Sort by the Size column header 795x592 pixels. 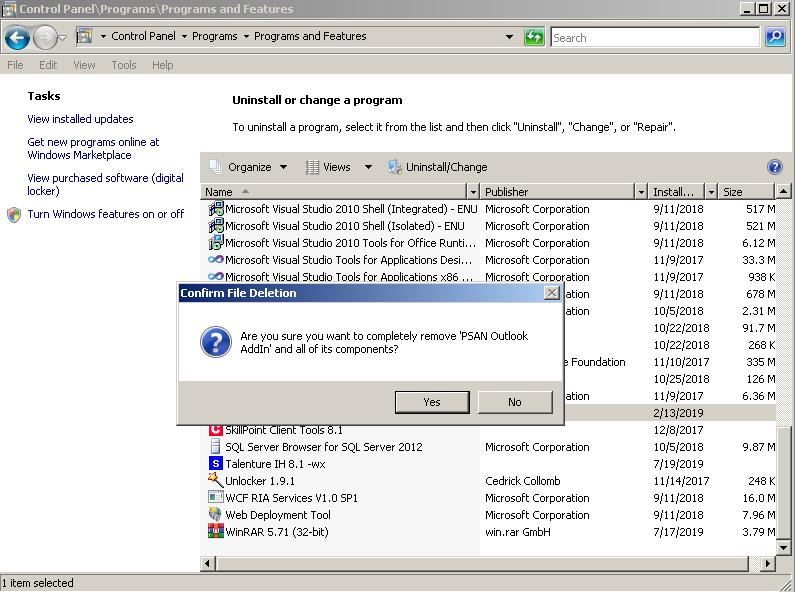(x=747, y=192)
